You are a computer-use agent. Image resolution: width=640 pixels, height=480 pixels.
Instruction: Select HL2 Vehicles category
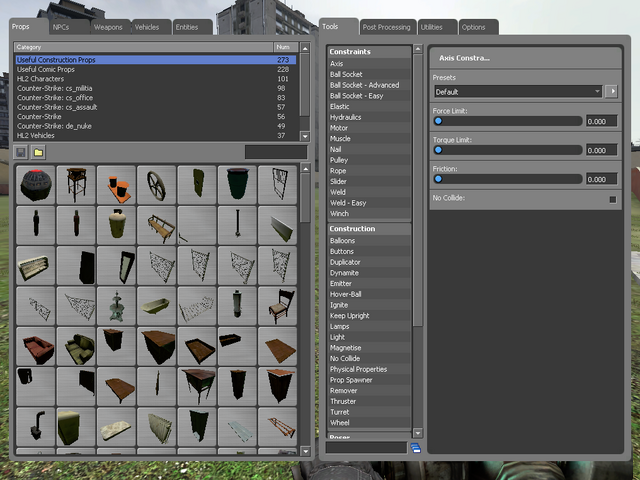coord(156,136)
